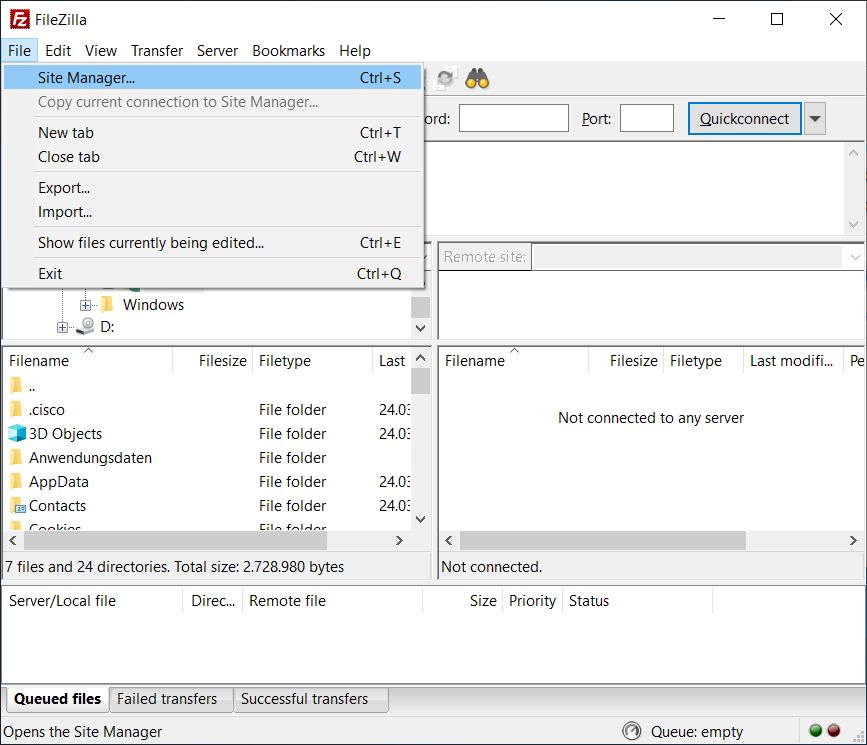
Task: Switch to the Successful transfers tab
Action: click(x=311, y=699)
